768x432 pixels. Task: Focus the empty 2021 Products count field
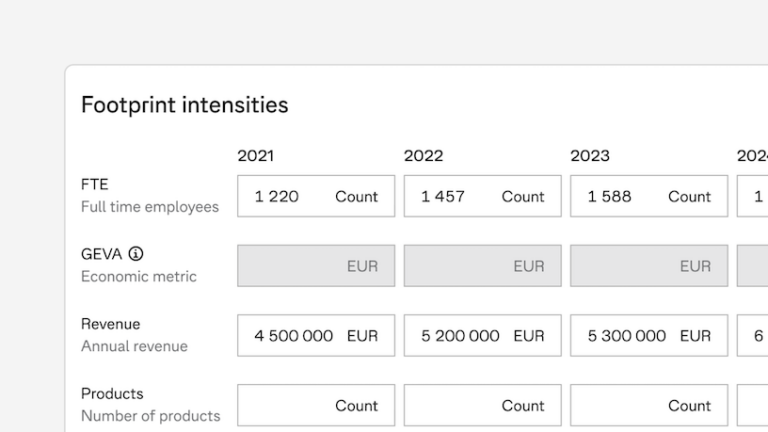pyautogui.click(x=316, y=405)
